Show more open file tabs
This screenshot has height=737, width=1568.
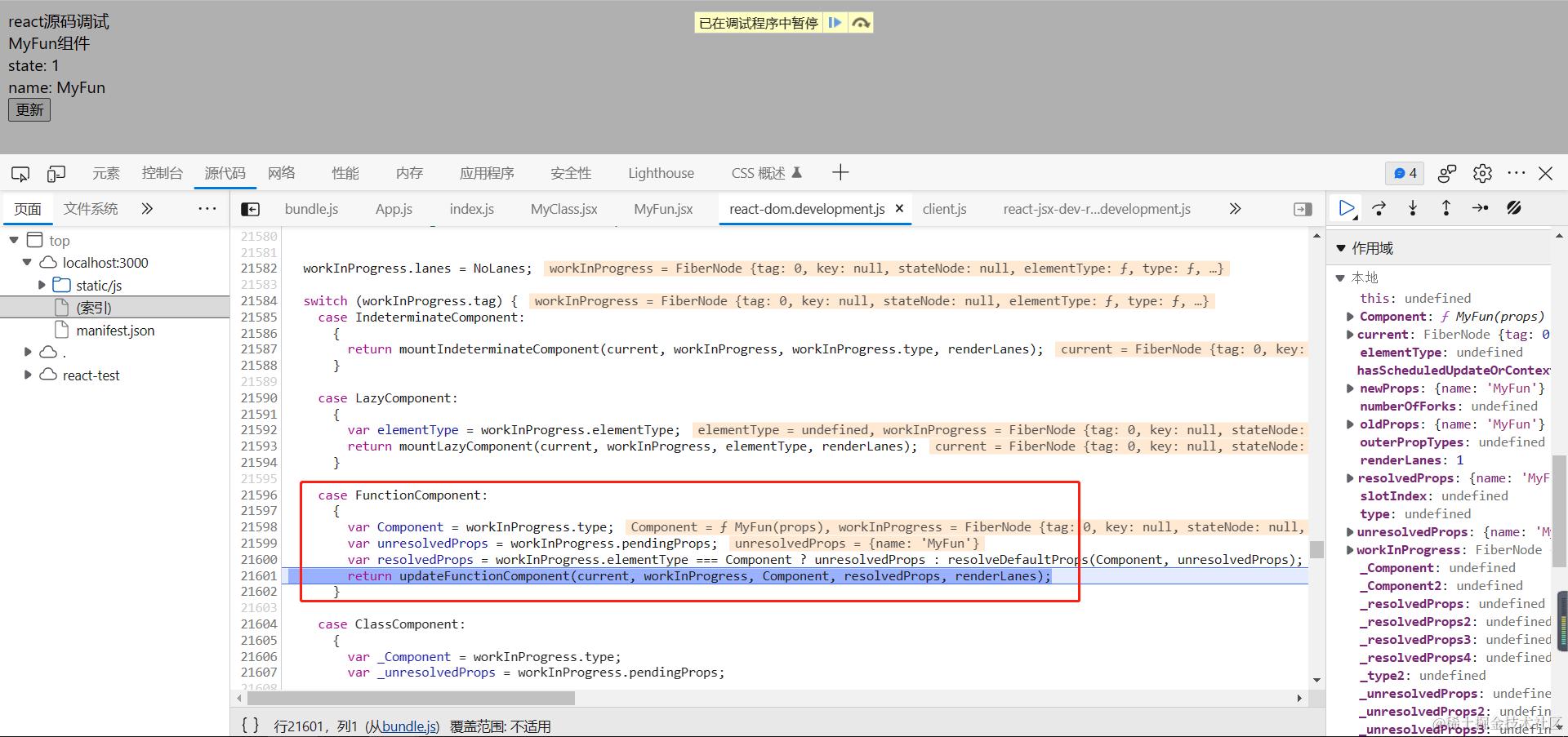pyautogui.click(x=1235, y=209)
